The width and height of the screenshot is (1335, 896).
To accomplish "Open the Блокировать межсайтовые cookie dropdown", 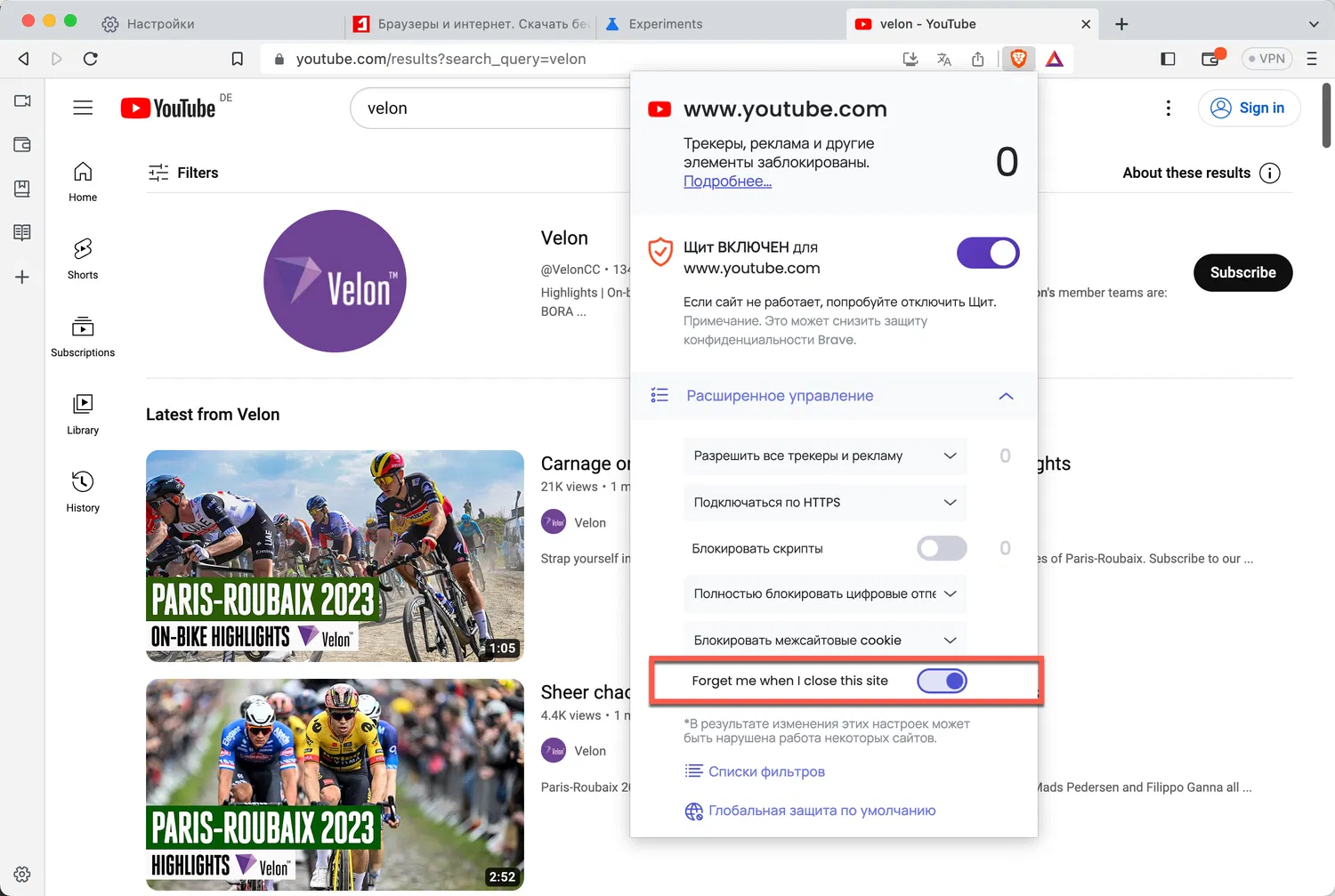I will 825,640.
